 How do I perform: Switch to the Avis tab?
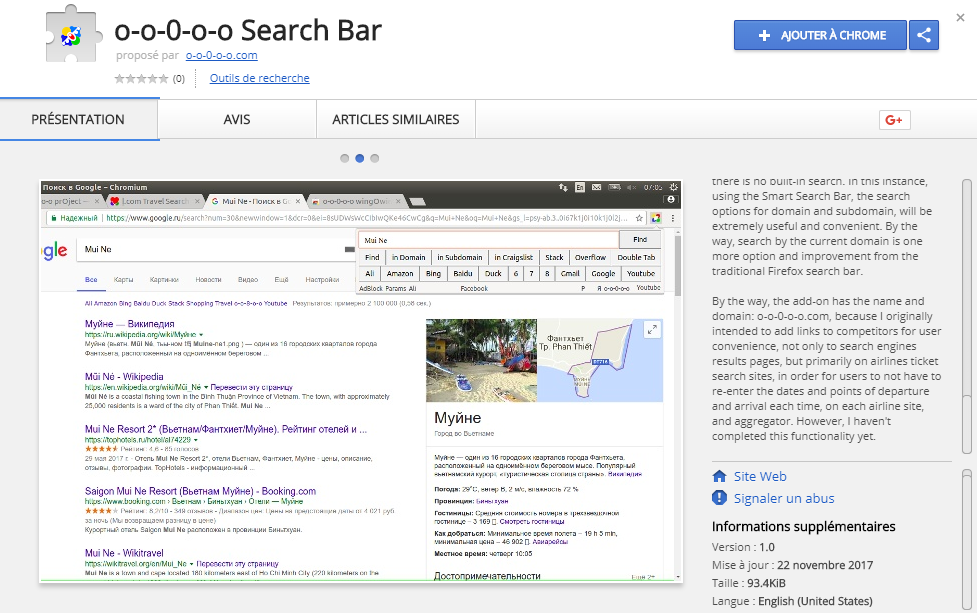[237, 120]
